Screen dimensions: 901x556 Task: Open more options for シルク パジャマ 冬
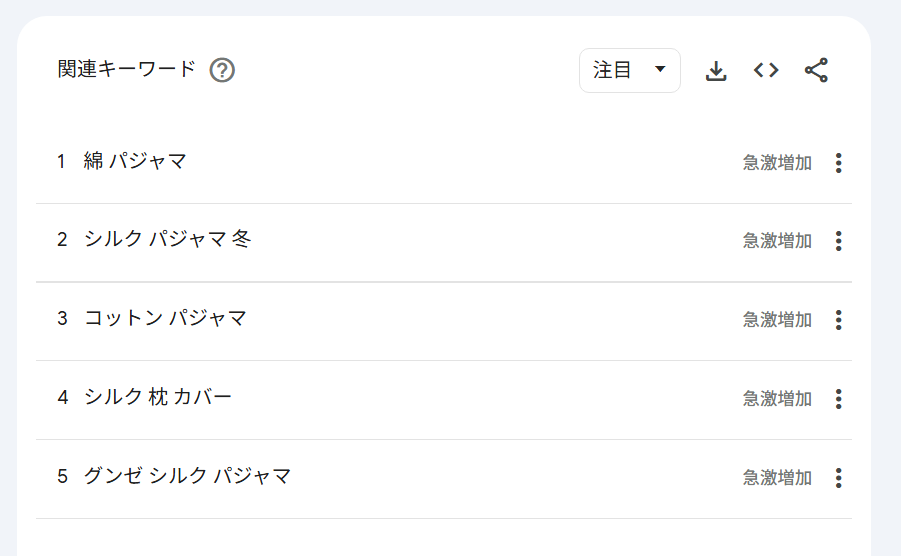pos(838,241)
